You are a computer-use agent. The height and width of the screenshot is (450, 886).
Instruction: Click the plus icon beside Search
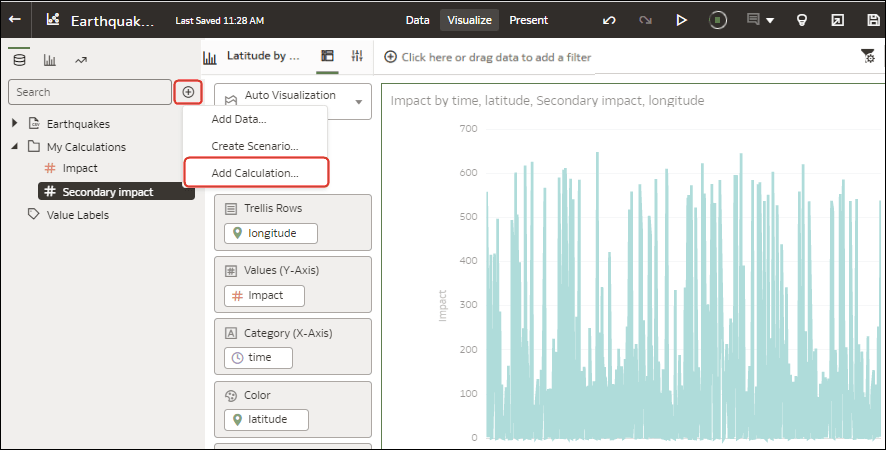[x=188, y=92]
